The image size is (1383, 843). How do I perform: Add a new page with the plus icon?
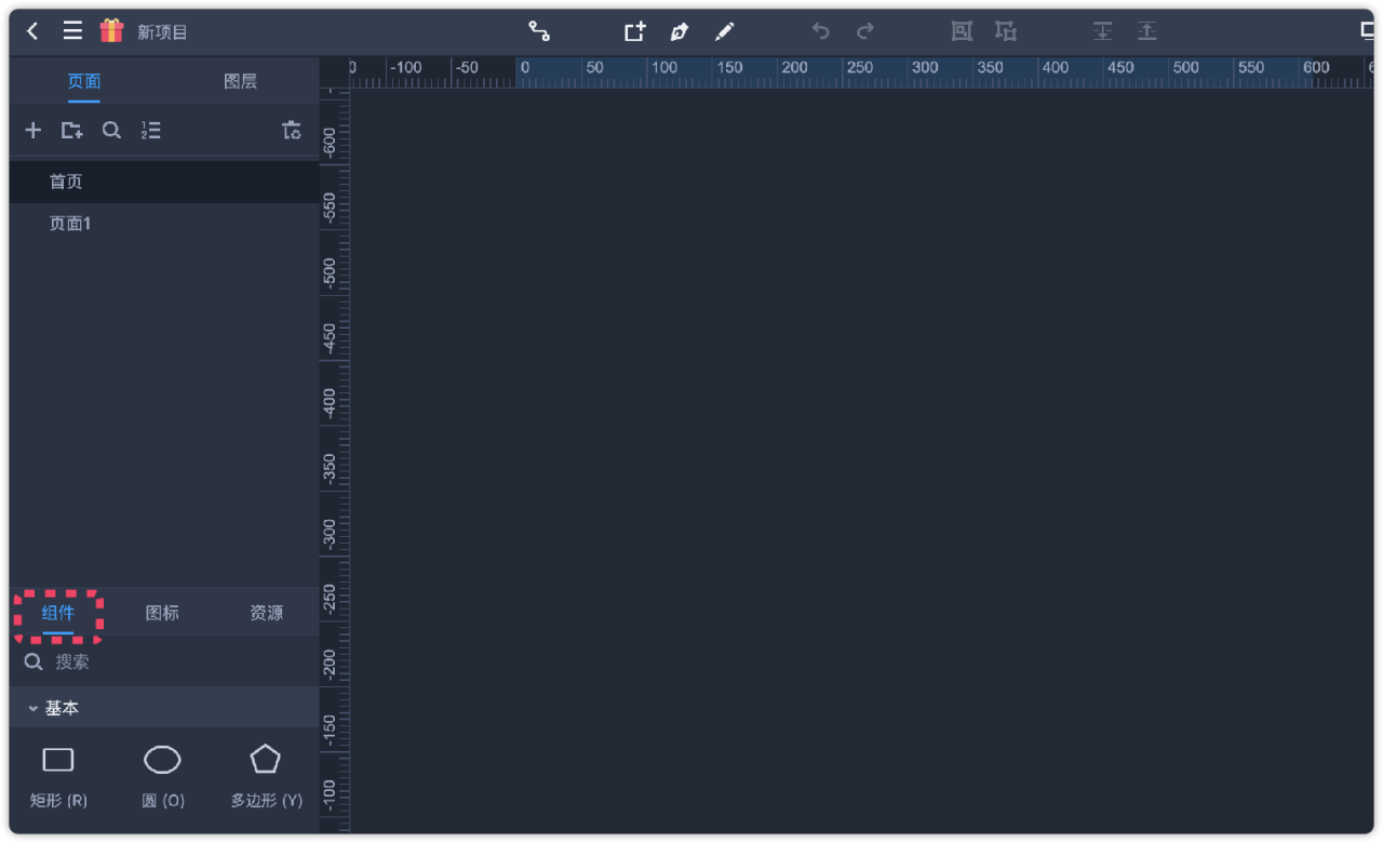click(33, 130)
